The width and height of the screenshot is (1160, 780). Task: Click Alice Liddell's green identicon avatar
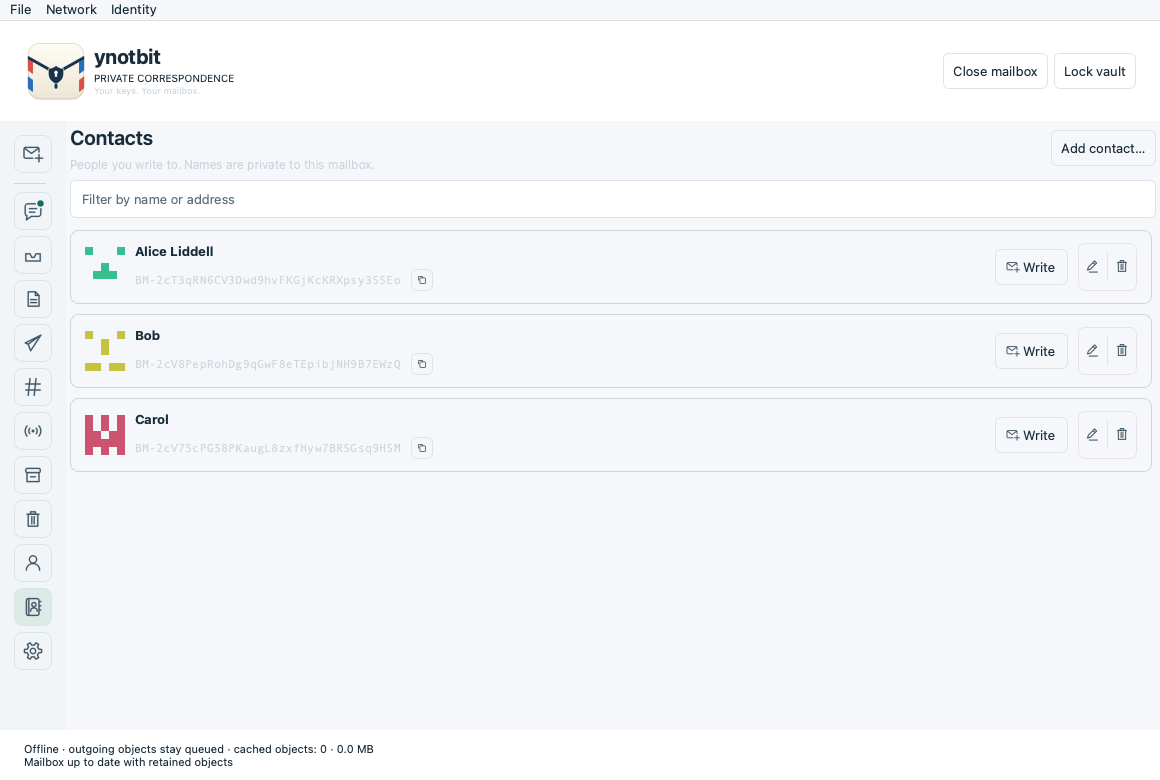tap(105, 263)
